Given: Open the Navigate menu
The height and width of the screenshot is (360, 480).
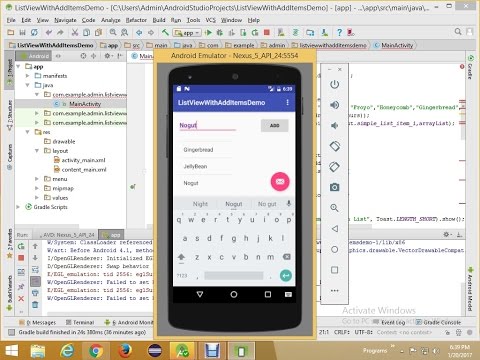Looking at the screenshot, I should [65, 20].
